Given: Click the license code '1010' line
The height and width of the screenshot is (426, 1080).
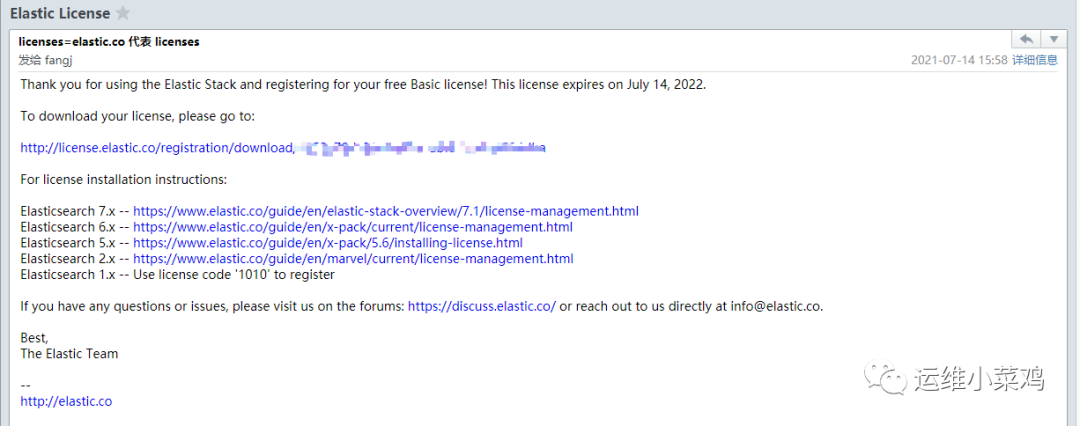Looking at the screenshot, I should (x=177, y=274).
